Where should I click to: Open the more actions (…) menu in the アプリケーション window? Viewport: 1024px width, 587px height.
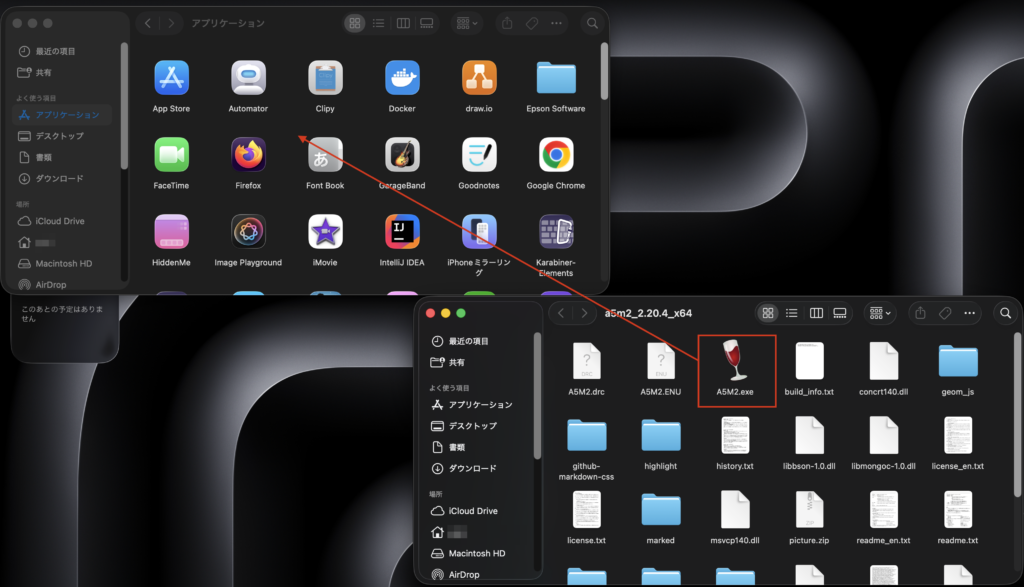[556, 23]
